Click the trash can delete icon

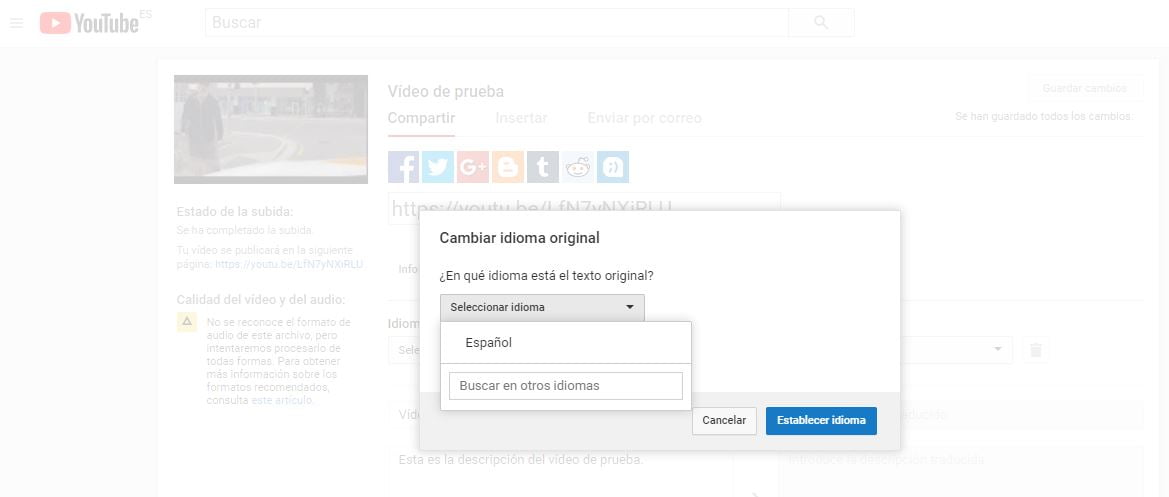coord(1036,349)
